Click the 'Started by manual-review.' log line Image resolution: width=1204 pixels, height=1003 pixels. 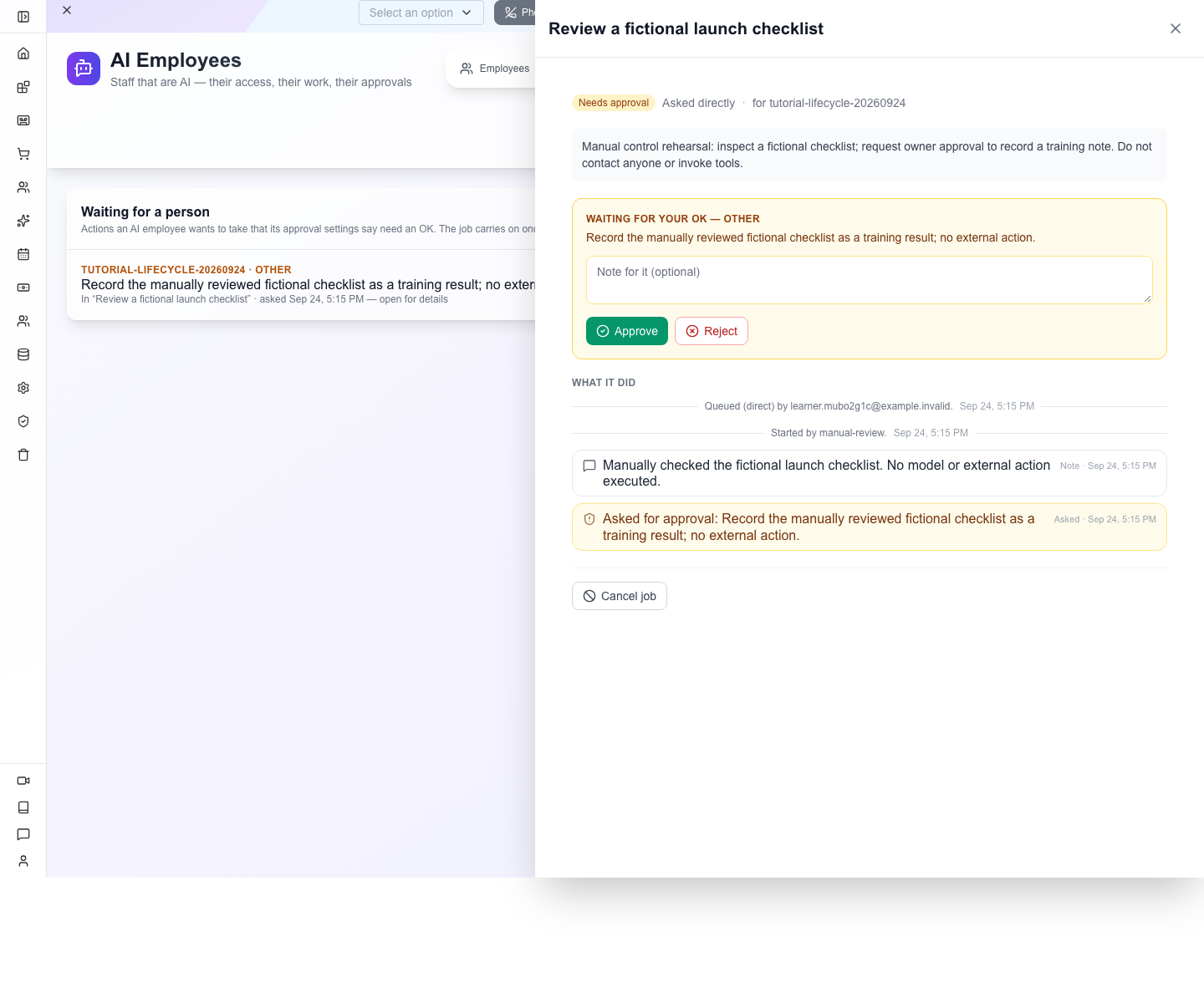[829, 433]
